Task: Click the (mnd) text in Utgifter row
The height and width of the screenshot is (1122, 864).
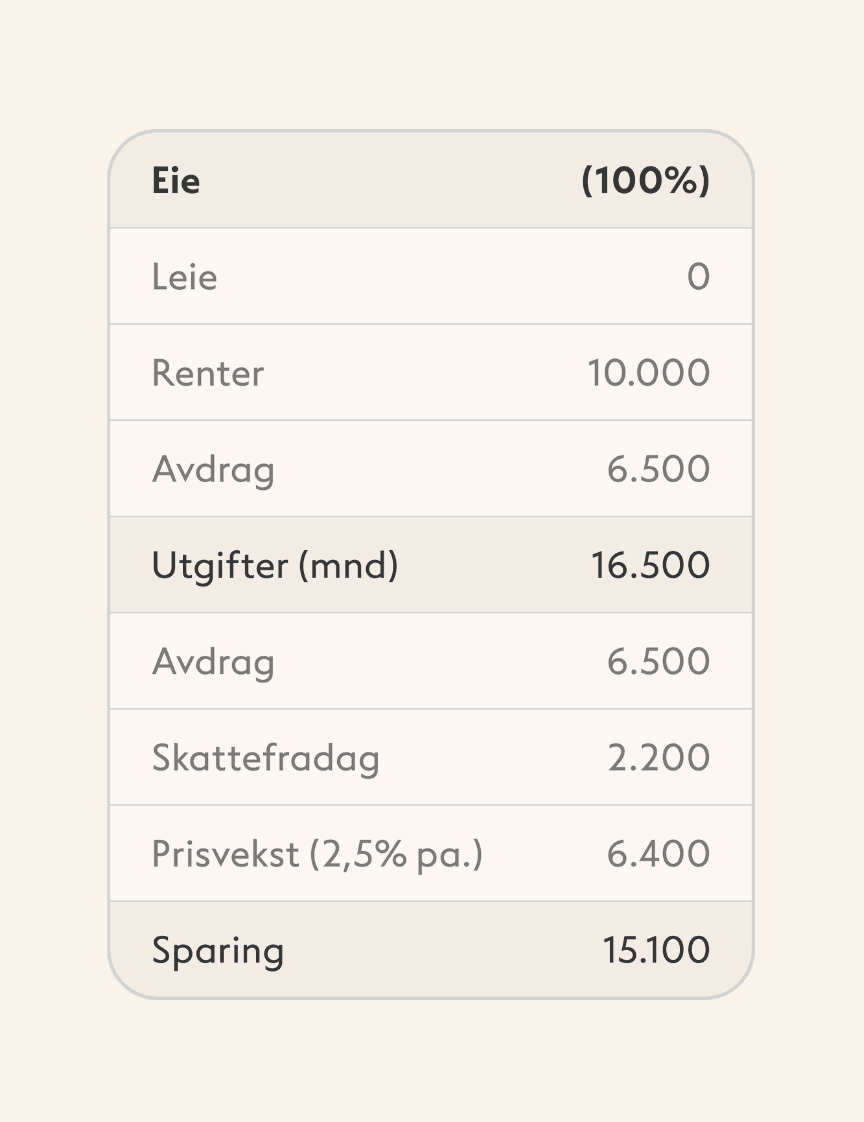Action: [x=348, y=566]
